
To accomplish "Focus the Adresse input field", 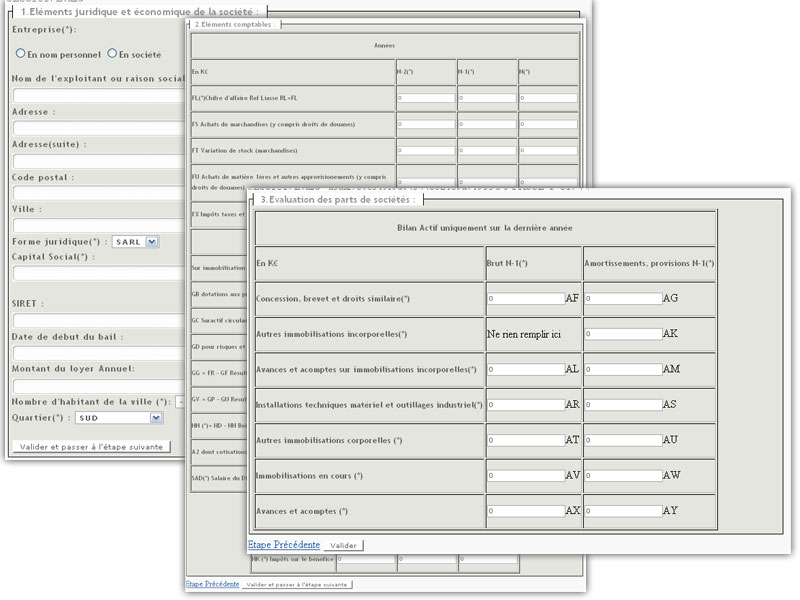I will click(x=99, y=128).
